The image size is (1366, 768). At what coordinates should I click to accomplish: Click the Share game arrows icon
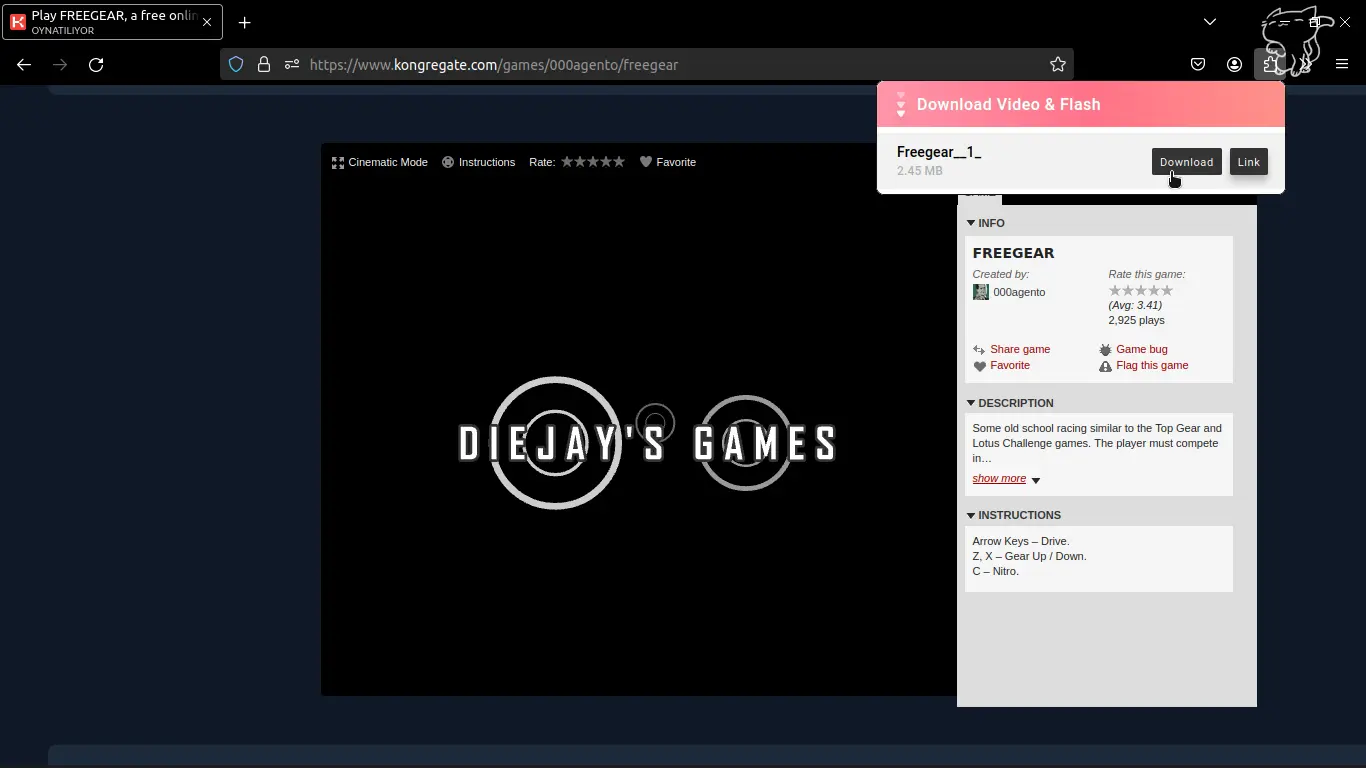[x=979, y=350]
